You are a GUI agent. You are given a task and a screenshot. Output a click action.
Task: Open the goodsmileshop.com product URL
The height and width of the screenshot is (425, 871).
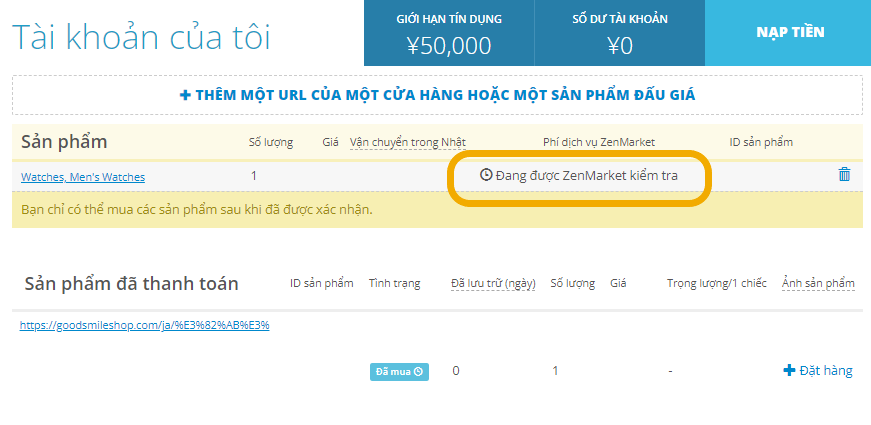[x=144, y=326]
